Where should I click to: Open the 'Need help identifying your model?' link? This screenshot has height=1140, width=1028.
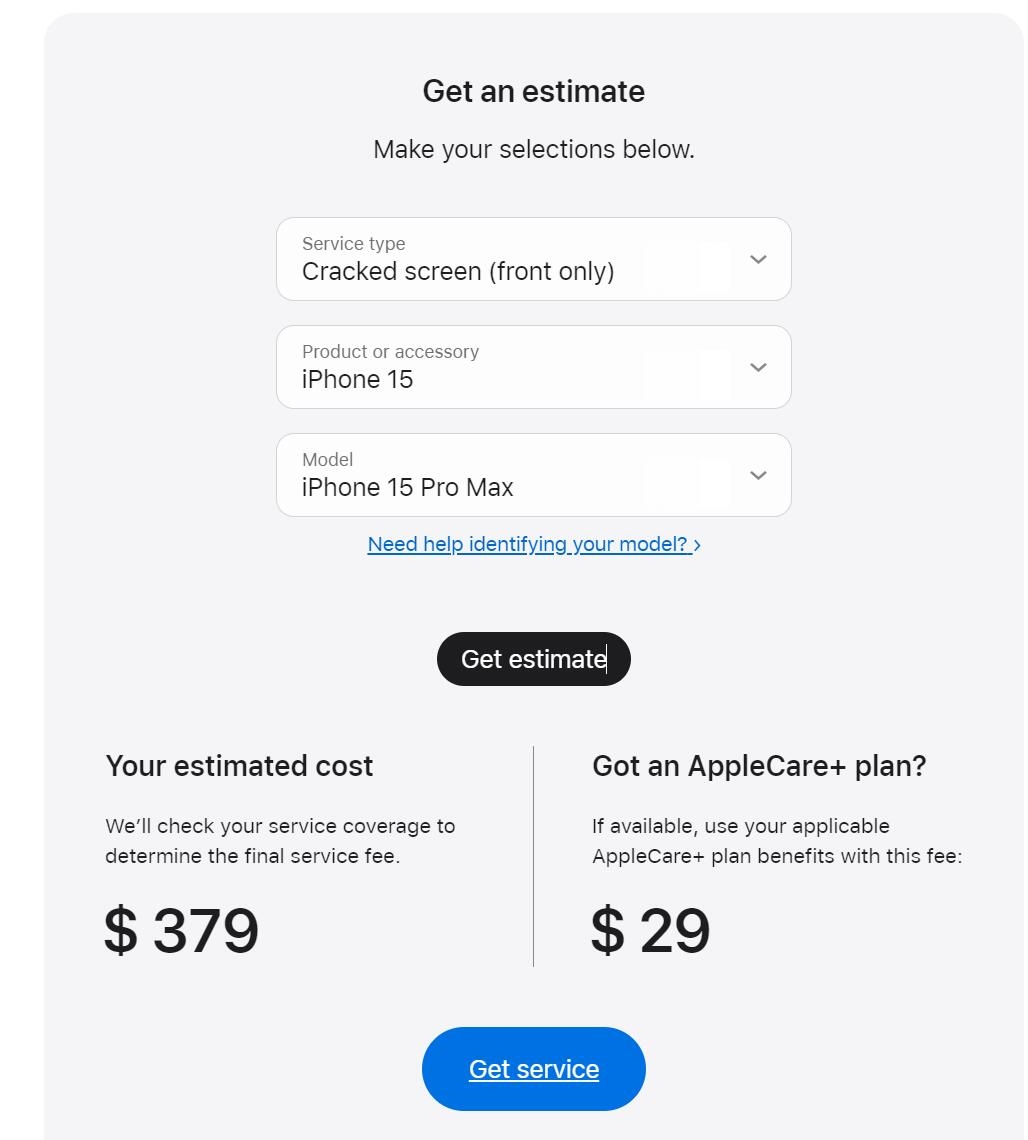[x=527, y=544]
